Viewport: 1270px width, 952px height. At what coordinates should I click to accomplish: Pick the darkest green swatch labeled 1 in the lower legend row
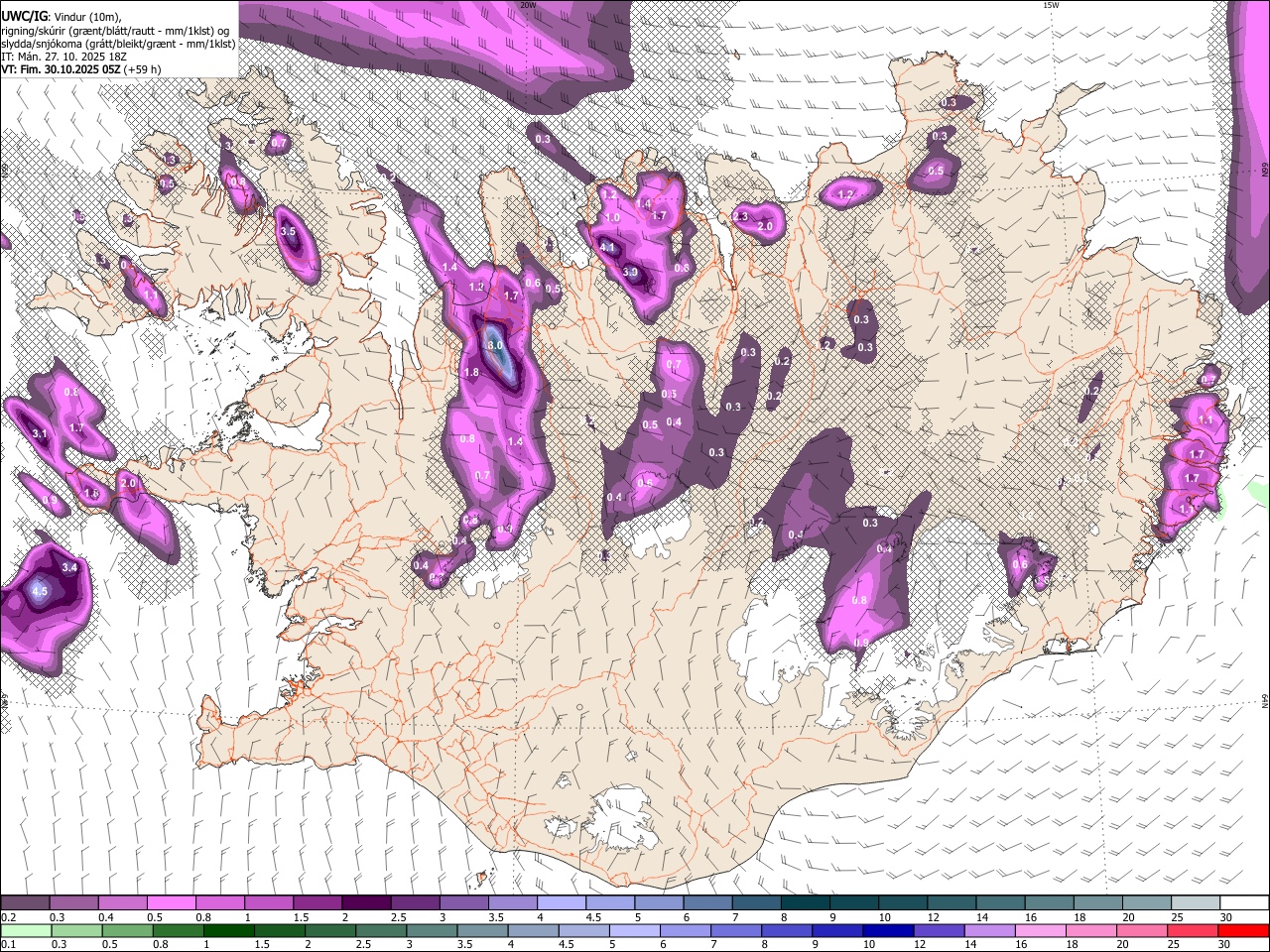[228, 930]
